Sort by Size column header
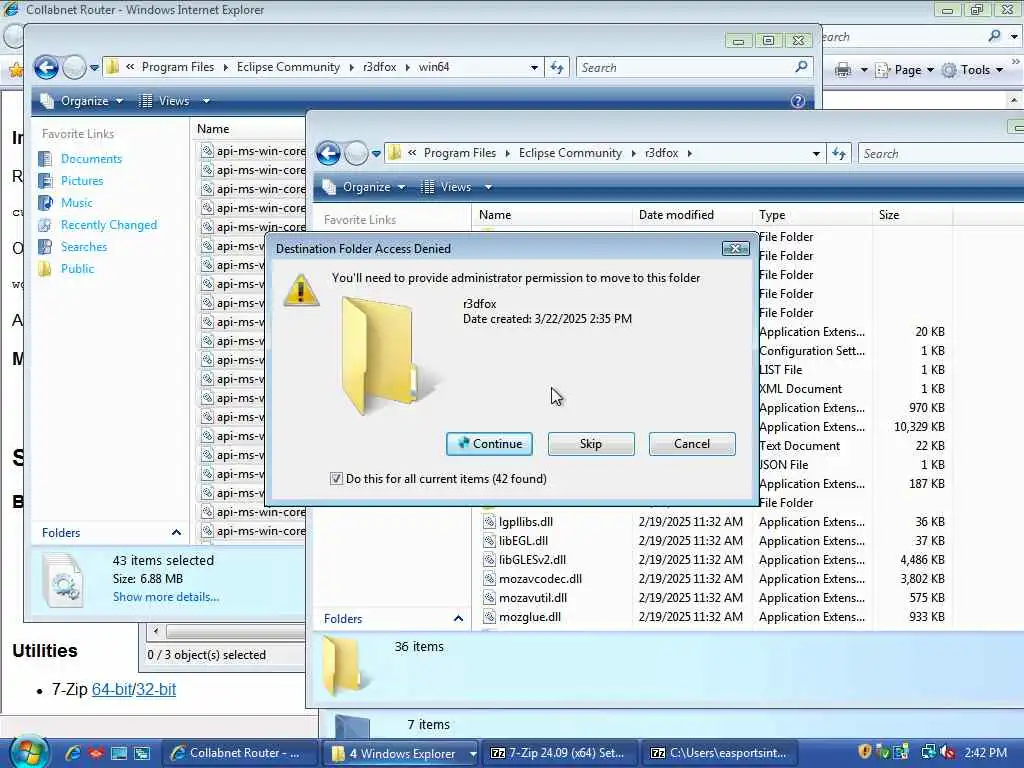The width and height of the screenshot is (1024, 768). (889, 215)
